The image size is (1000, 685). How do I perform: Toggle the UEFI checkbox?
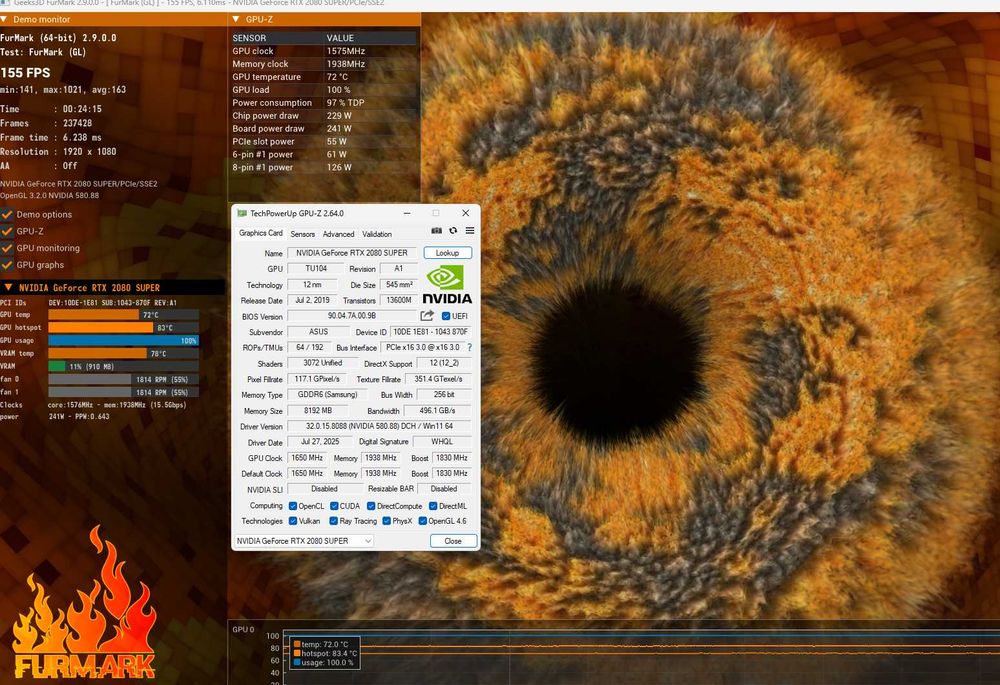(x=446, y=316)
